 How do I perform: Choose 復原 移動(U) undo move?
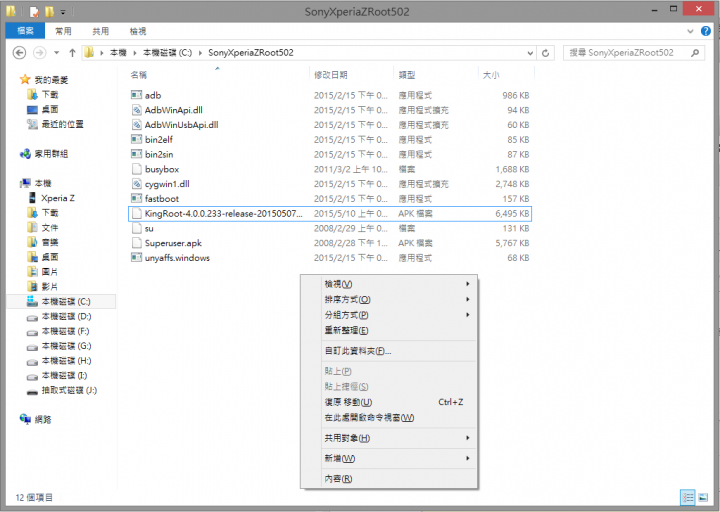[389, 402]
